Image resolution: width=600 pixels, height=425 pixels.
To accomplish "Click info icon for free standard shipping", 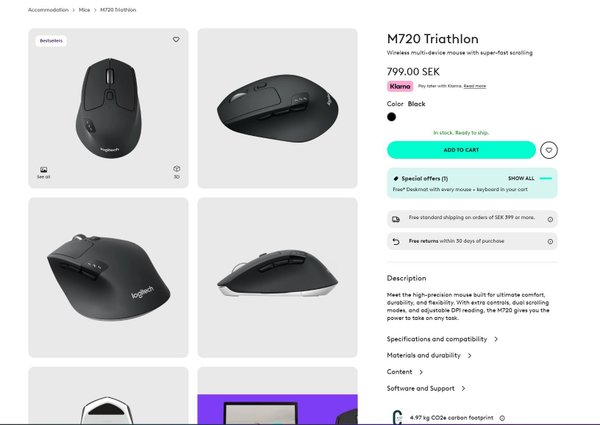I will click(x=550, y=218).
